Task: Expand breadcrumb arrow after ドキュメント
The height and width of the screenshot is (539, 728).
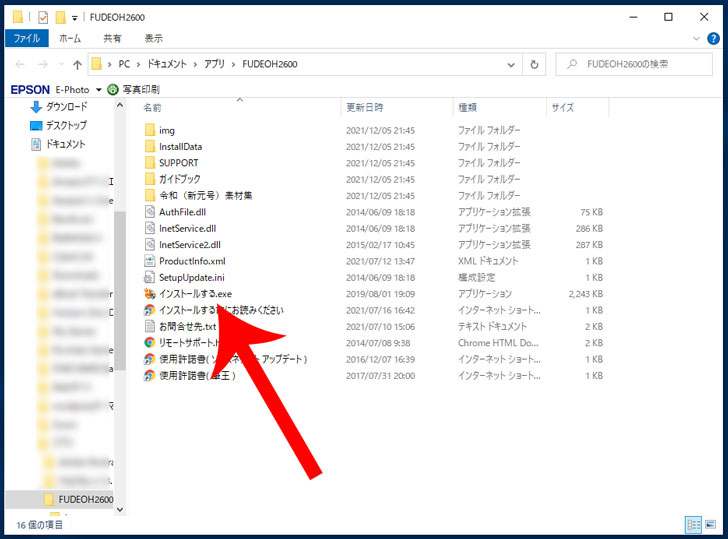Action: point(195,65)
